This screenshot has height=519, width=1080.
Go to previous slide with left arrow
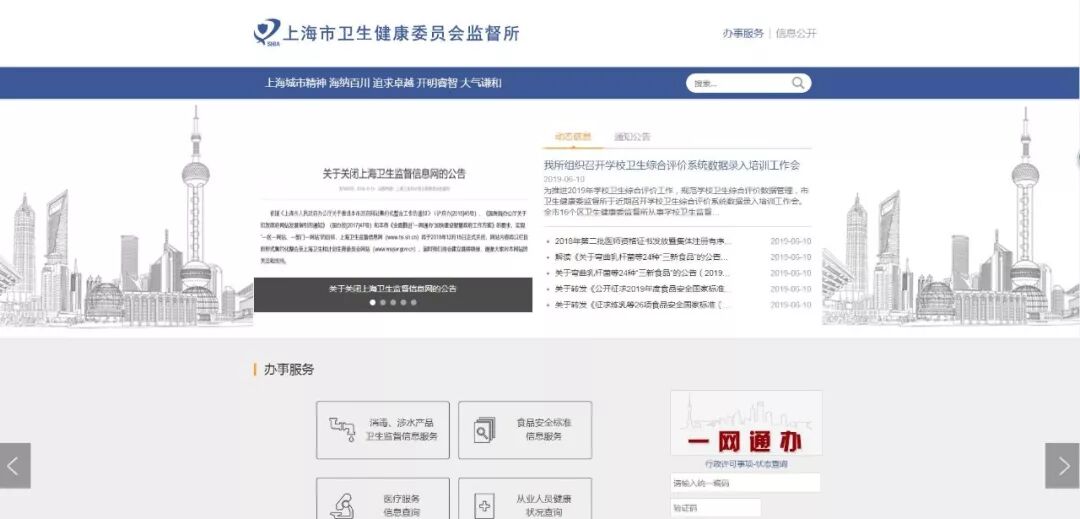tap(15, 466)
